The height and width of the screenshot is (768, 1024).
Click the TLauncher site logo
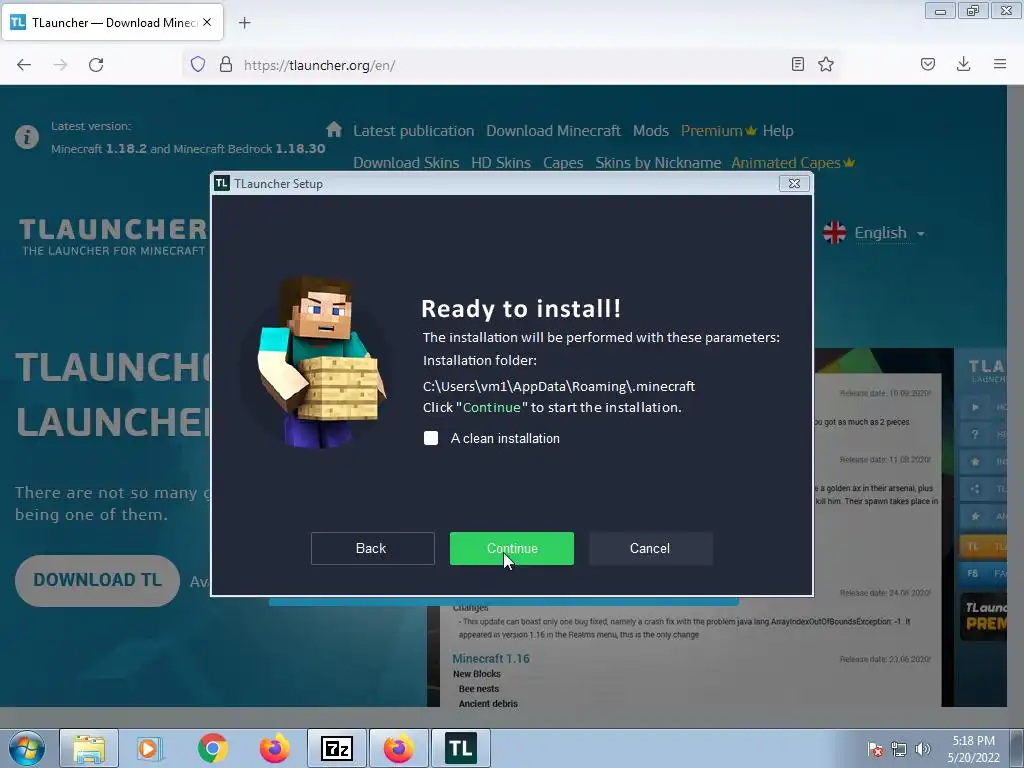(112, 236)
